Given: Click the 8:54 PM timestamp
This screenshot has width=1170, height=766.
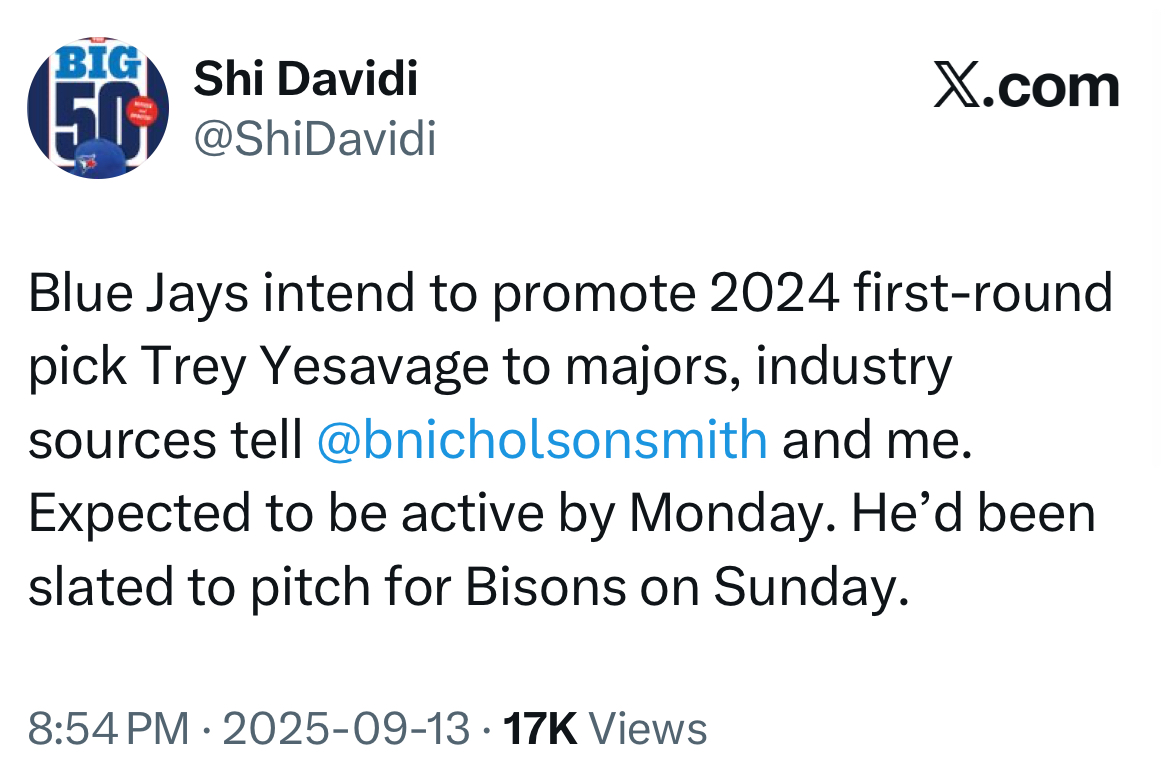Looking at the screenshot, I should [x=109, y=729].
